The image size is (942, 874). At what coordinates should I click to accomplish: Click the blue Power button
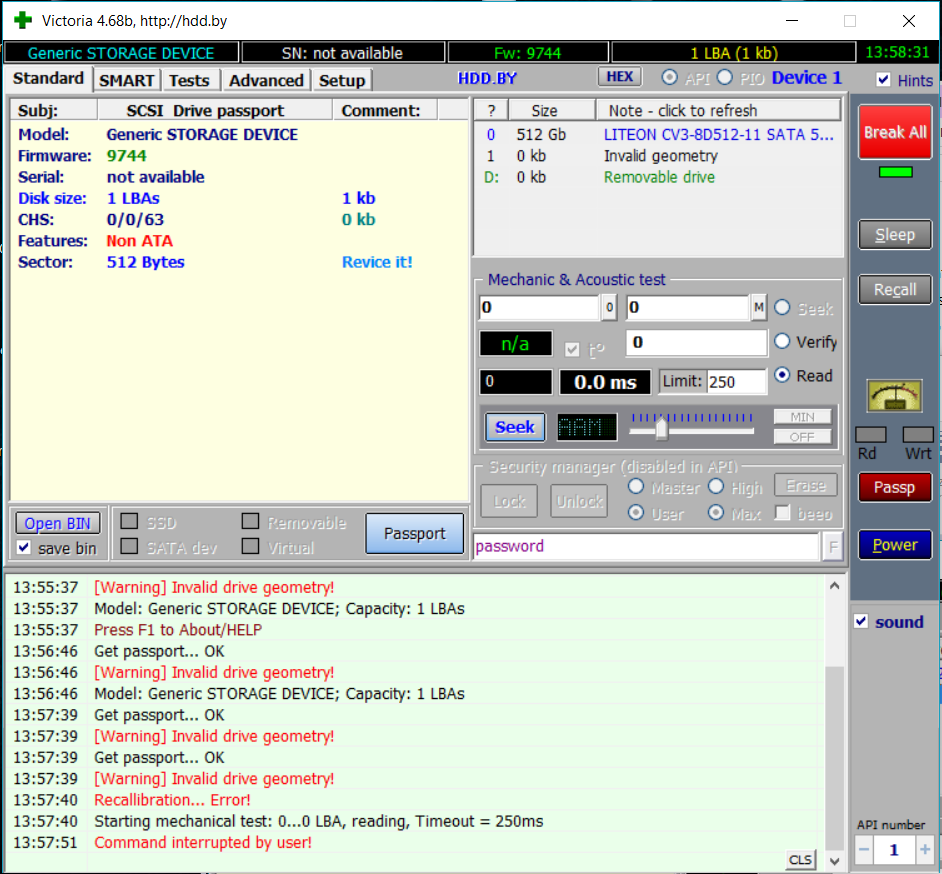[895, 545]
